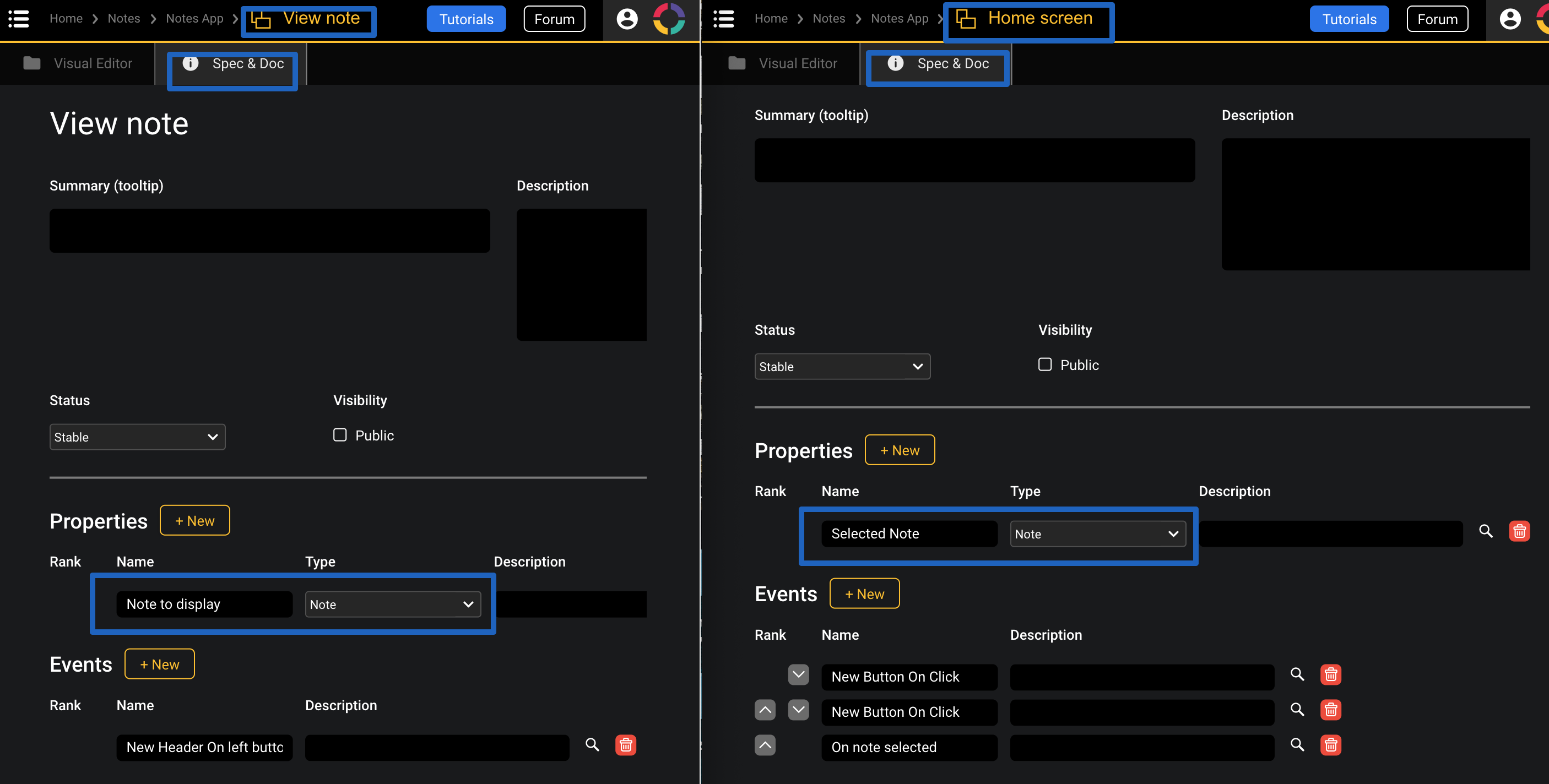This screenshot has width=1549, height=784.
Task: Enable Public visibility on View note screen
Action: tap(339, 435)
